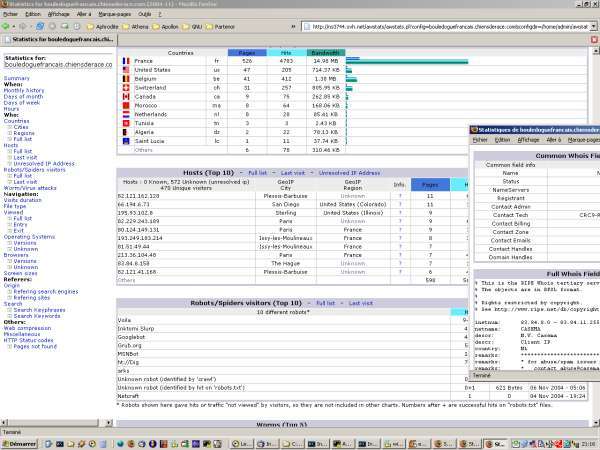Image resolution: width=600 pixels, height=450 pixels.
Task: Open the GNU bookmark folder
Action: click(192, 27)
